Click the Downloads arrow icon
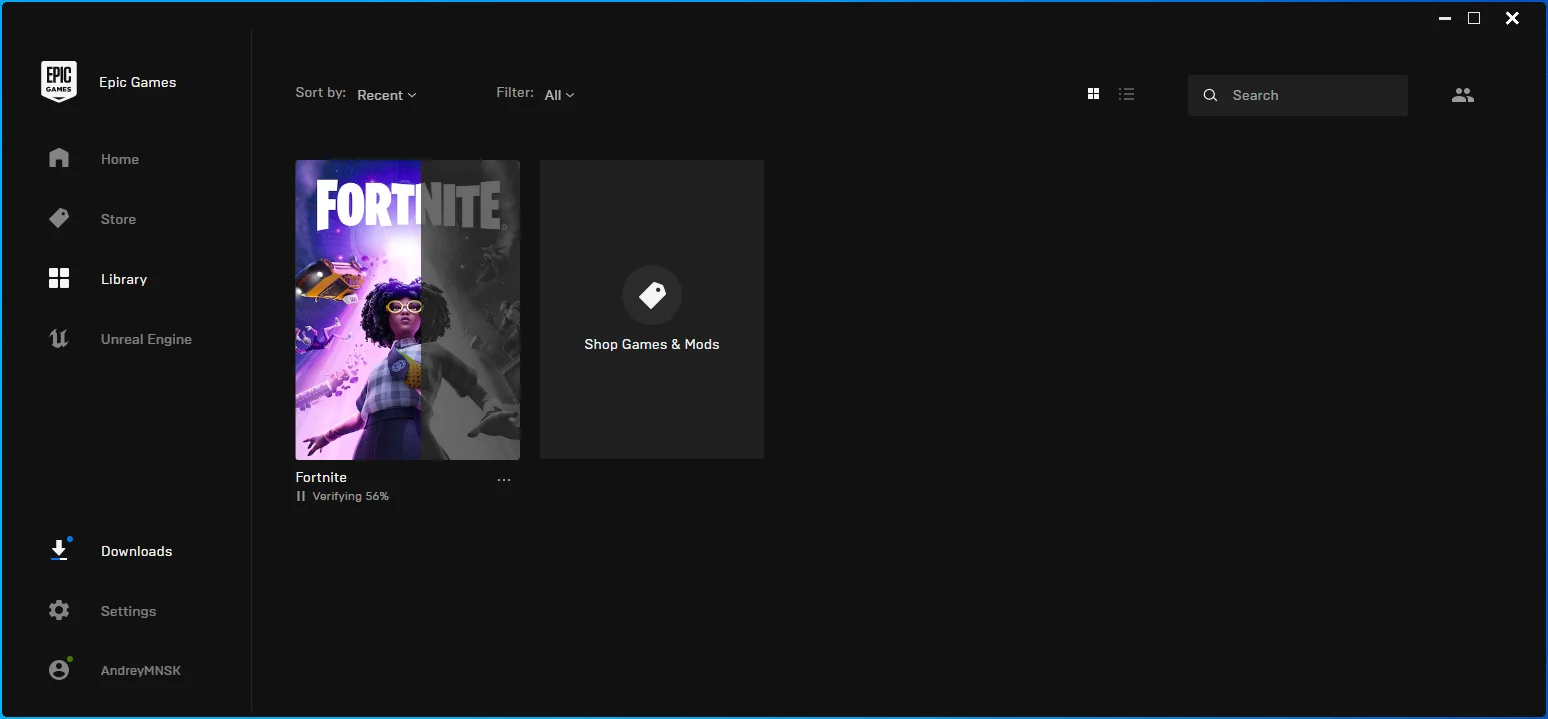 [59, 550]
